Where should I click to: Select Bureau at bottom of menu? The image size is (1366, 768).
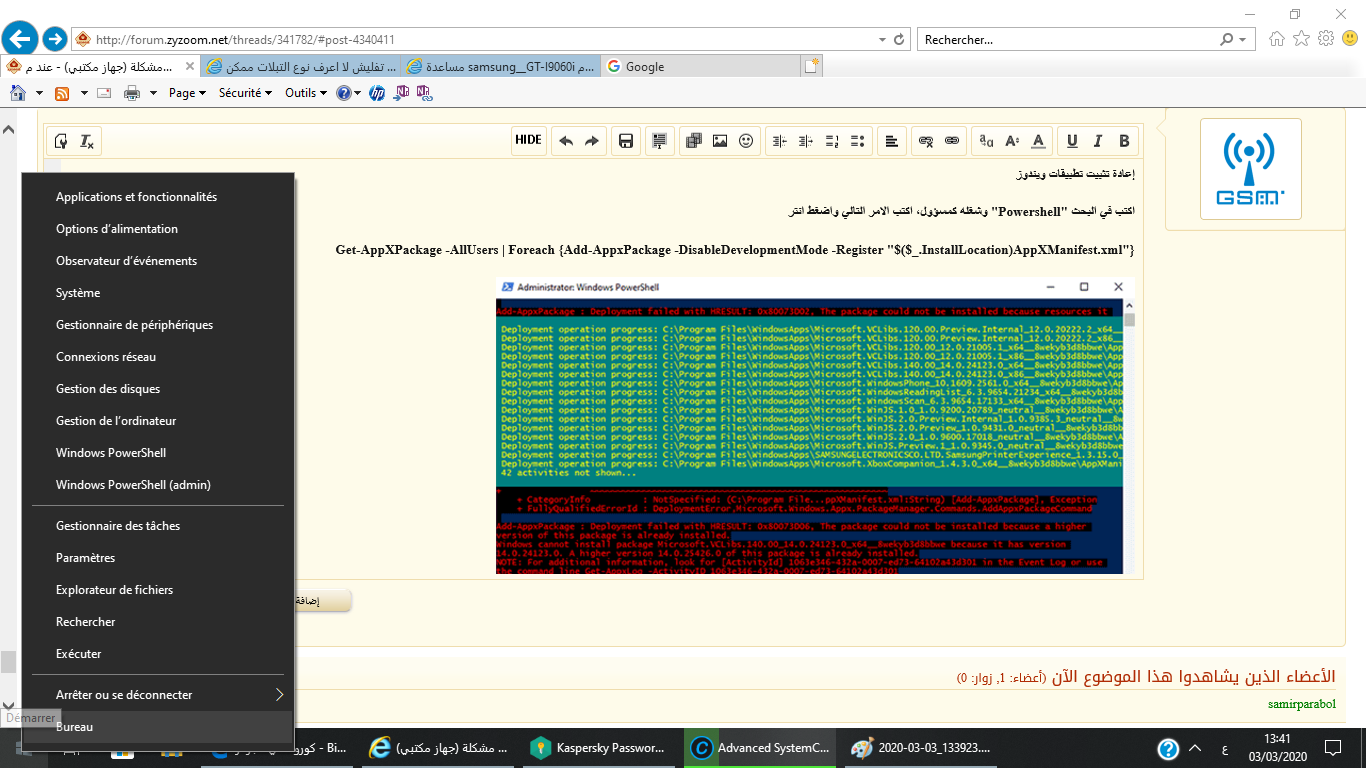point(158,727)
